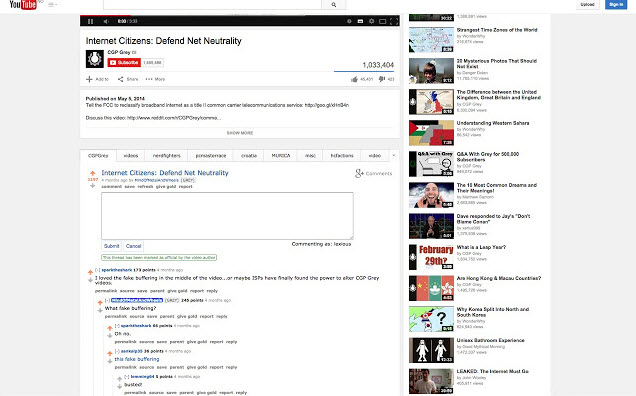Open the CGP Grey channel name link
The width and height of the screenshot is (636, 396).
119,52
